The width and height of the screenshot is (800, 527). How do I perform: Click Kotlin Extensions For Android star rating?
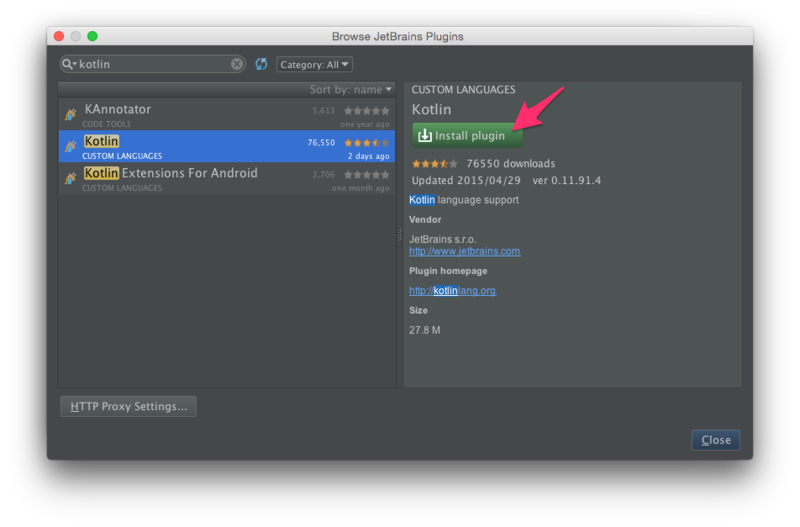coord(366,174)
